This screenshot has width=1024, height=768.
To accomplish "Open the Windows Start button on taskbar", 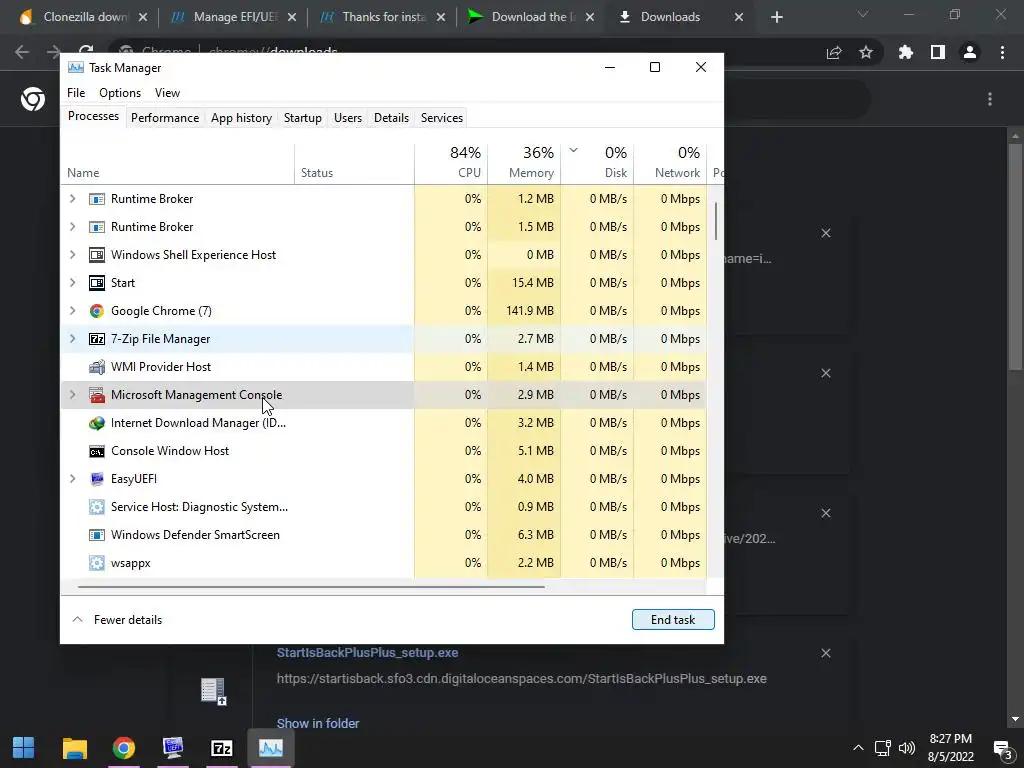I will (x=24, y=748).
